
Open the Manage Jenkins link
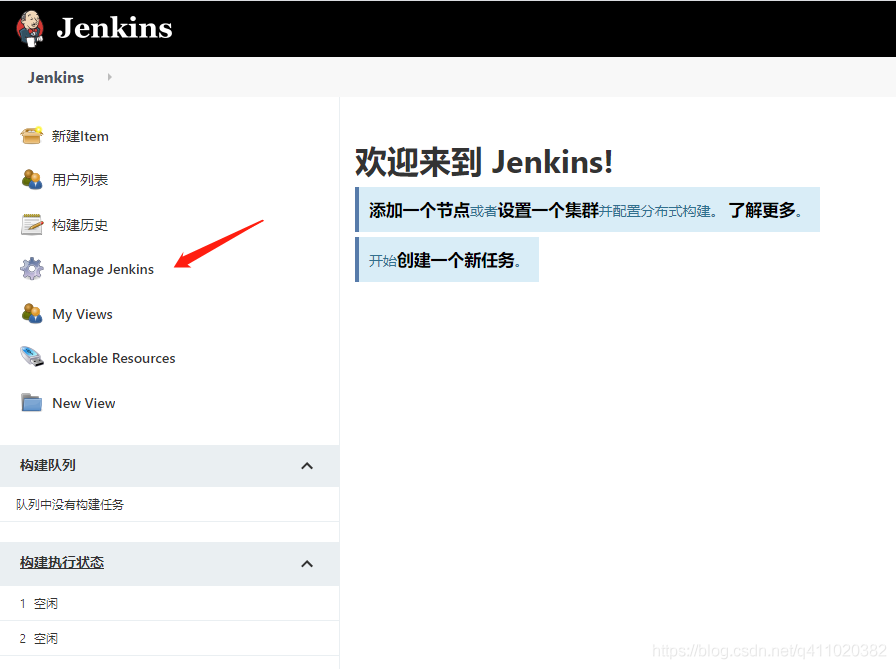103,269
